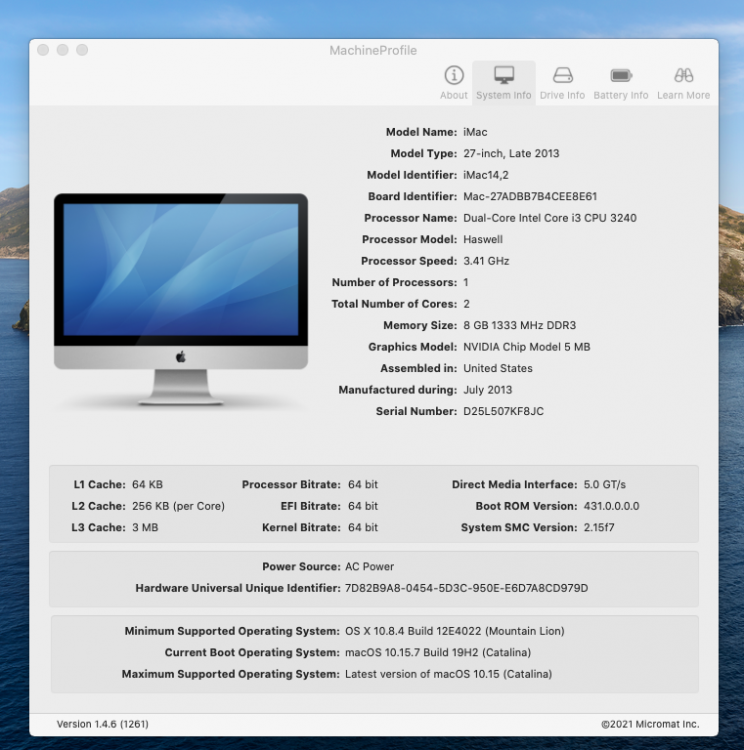This screenshot has width=744, height=750.
Task: Click the ©2021 Micromat Inc. footer text
Action: pyautogui.click(x=650, y=724)
